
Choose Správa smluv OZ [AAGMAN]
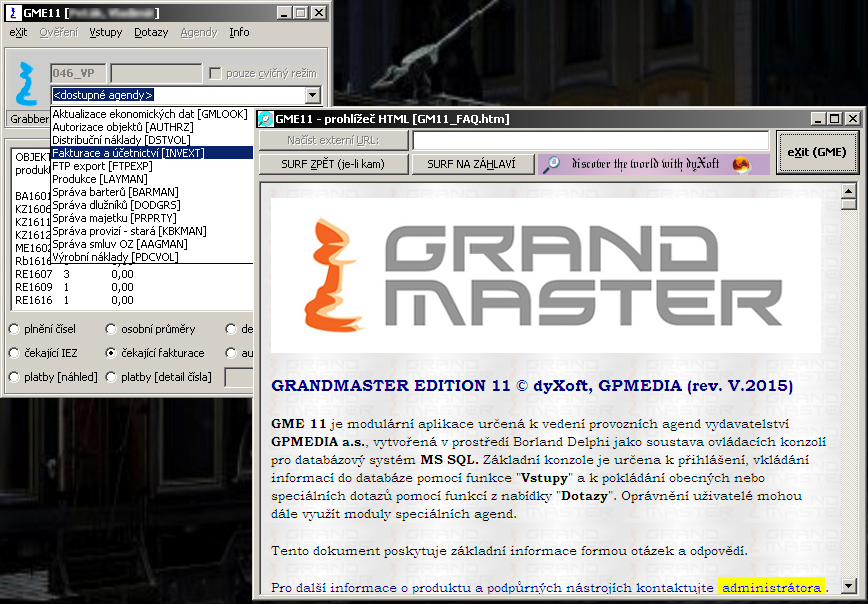pyautogui.click(x=152, y=244)
